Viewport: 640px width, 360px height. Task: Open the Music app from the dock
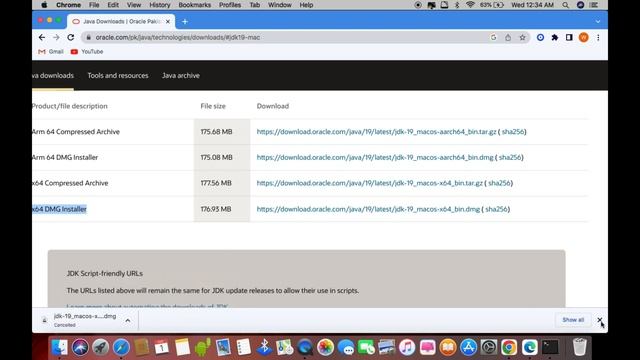click(x=407, y=347)
